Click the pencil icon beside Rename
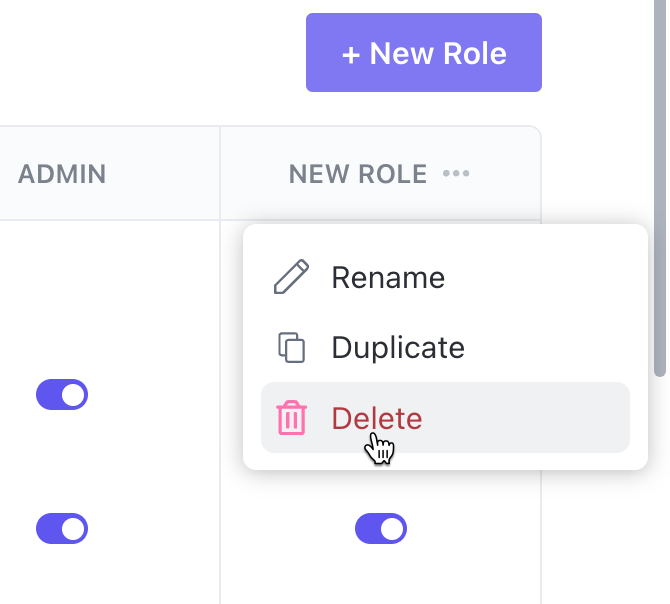 [291, 277]
